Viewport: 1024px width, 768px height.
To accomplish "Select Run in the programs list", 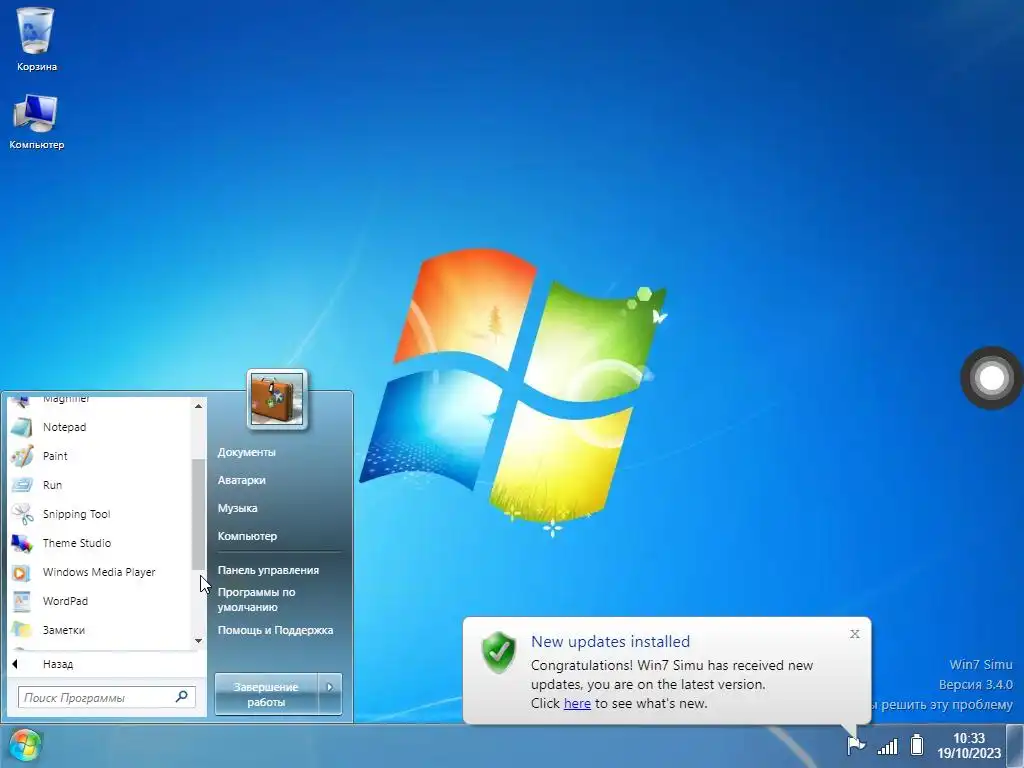I will coord(99,485).
